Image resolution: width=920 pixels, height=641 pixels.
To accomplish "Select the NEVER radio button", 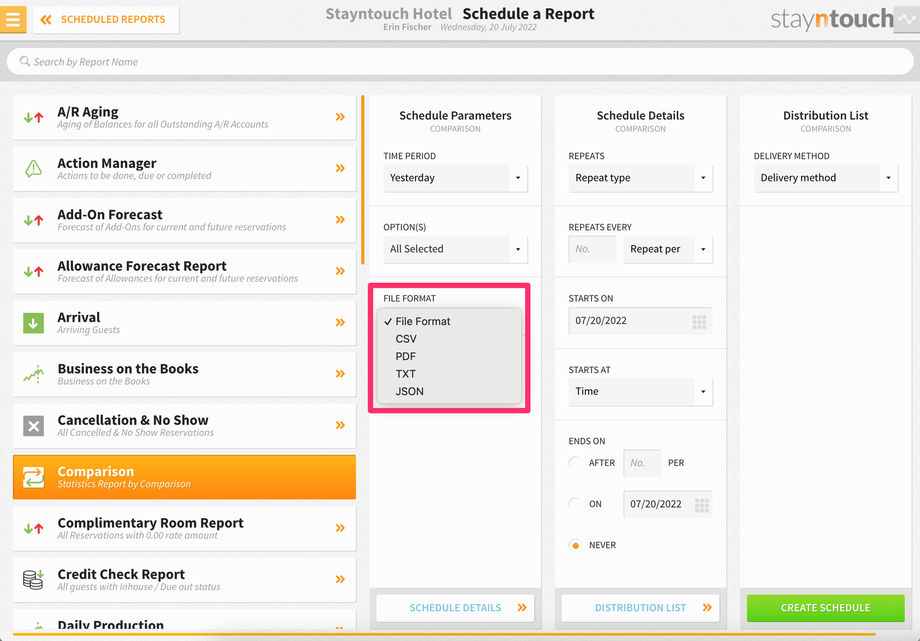I will pos(576,545).
